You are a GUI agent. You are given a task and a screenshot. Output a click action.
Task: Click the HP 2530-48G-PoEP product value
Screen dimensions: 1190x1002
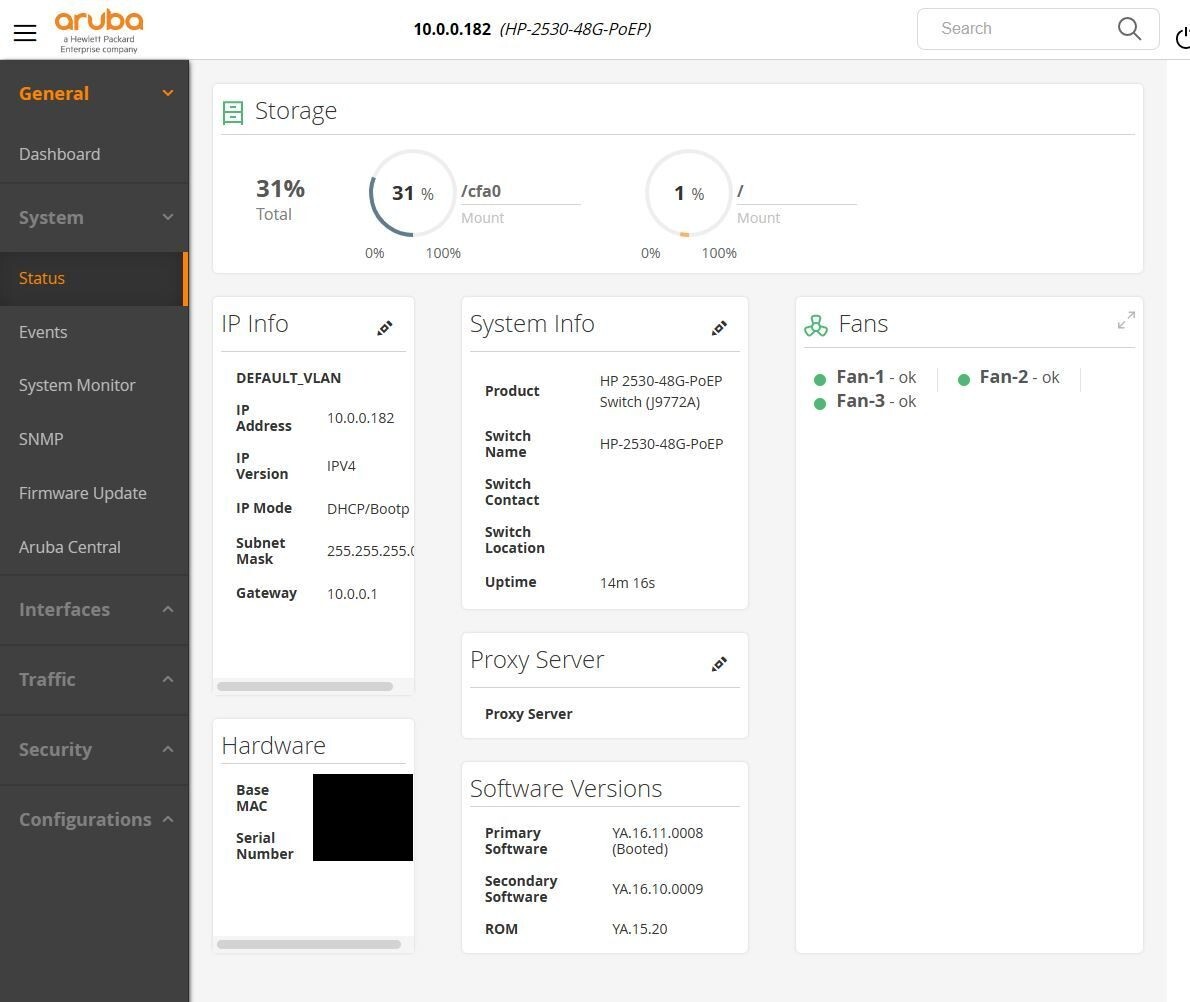661,392
